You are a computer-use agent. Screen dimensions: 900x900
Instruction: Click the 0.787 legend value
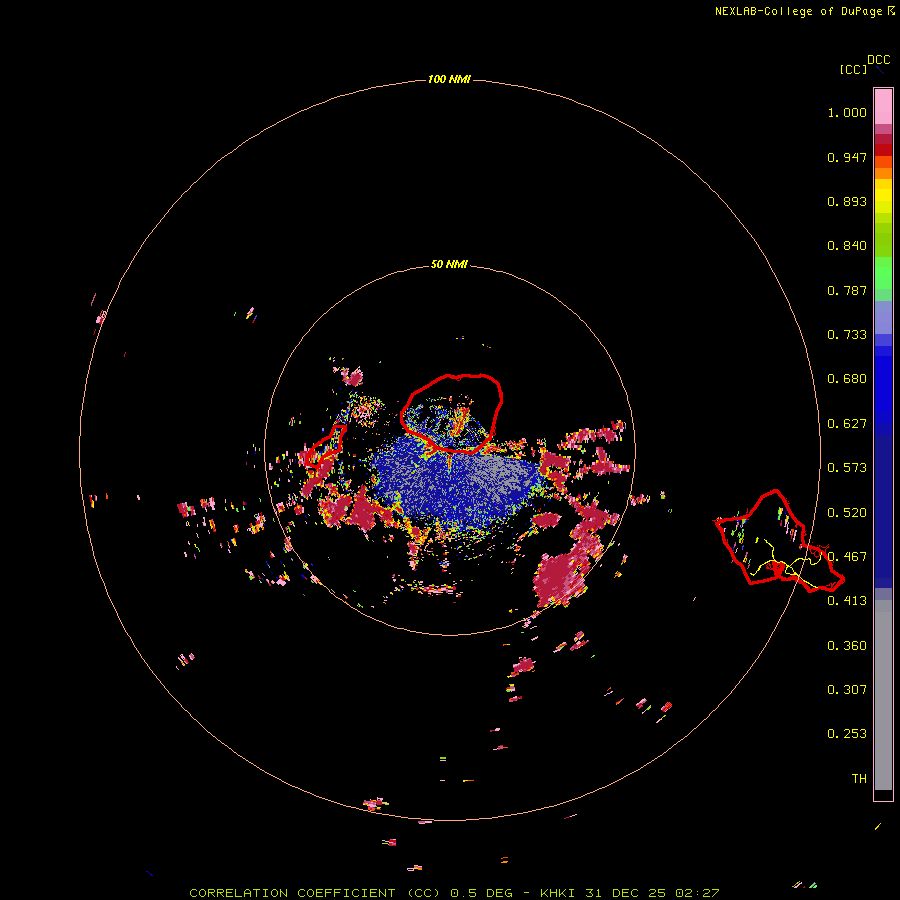click(x=847, y=290)
